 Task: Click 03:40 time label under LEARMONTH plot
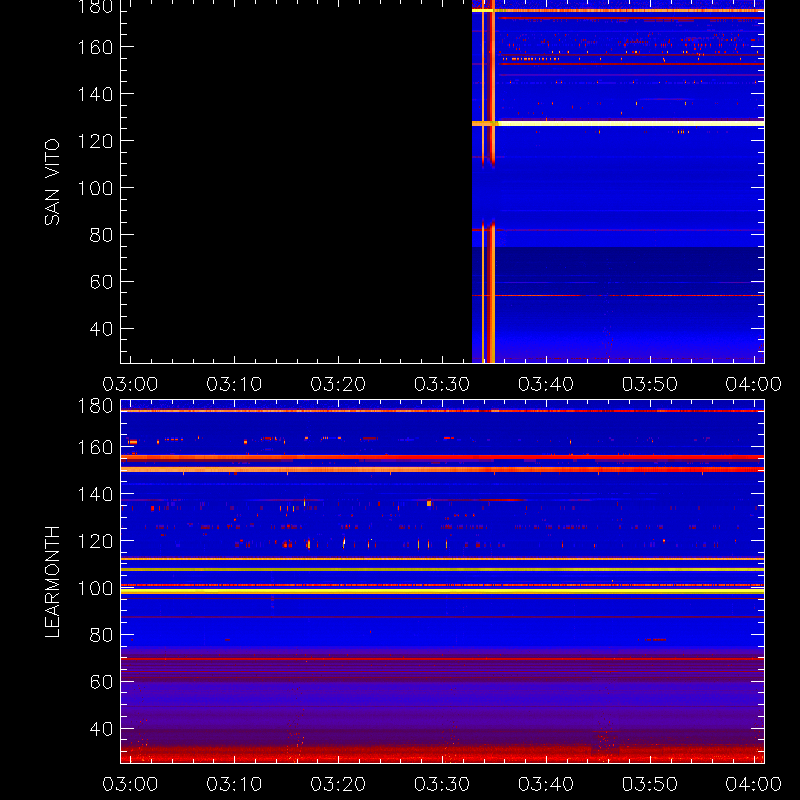(546, 784)
